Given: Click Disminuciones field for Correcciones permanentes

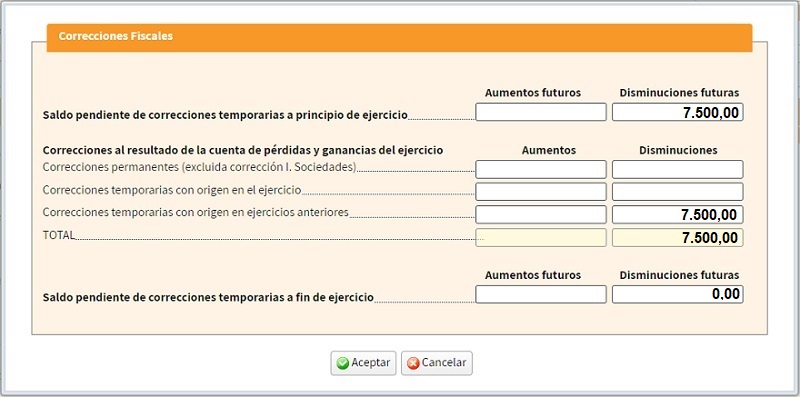Looking at the screenshot, I should coord(678,169).
